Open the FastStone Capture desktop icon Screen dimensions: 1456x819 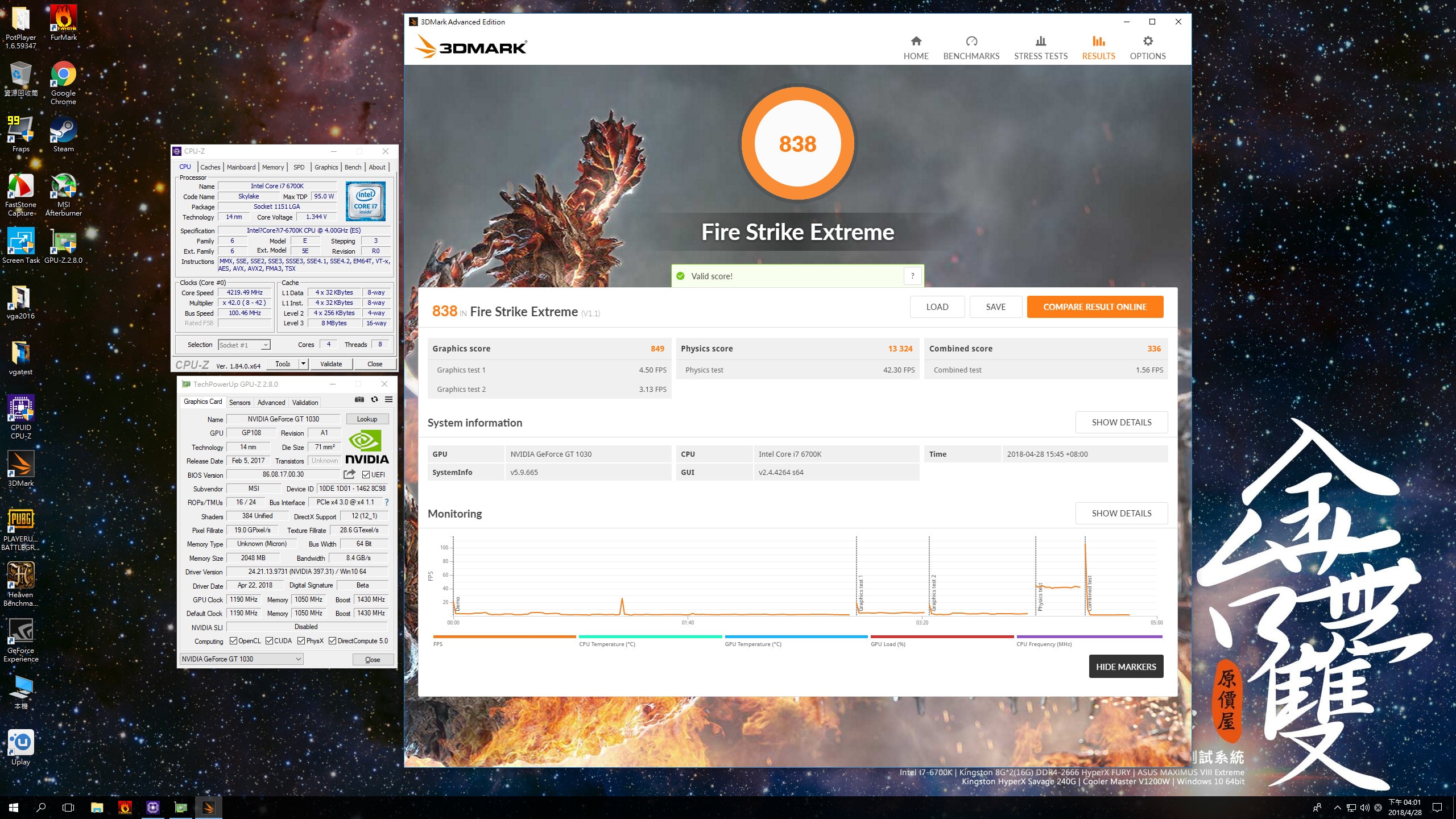click(20, 195)
